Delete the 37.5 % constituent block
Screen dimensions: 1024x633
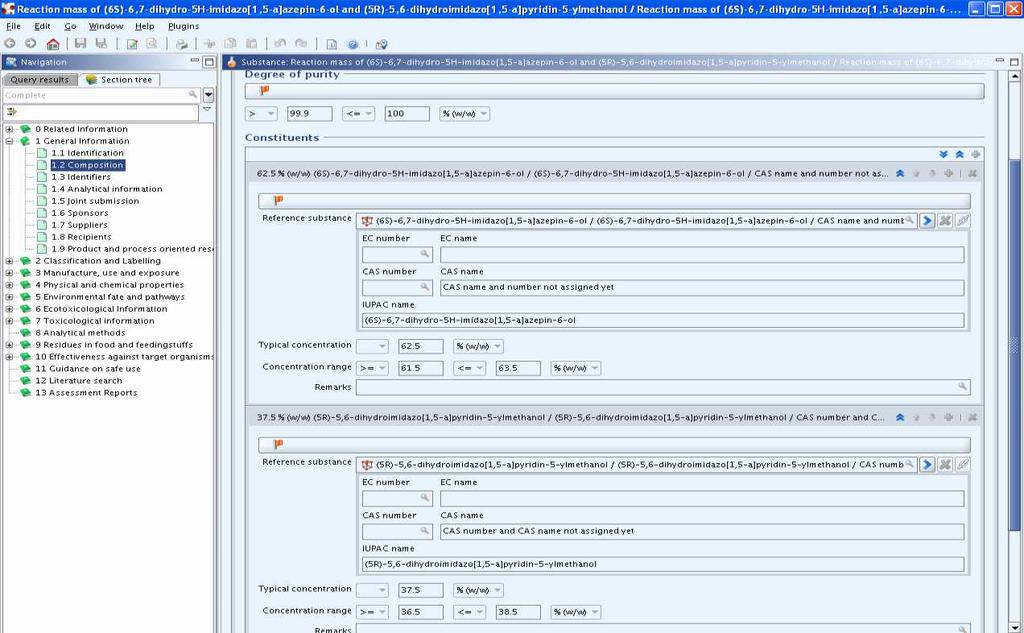pos(972,417)
